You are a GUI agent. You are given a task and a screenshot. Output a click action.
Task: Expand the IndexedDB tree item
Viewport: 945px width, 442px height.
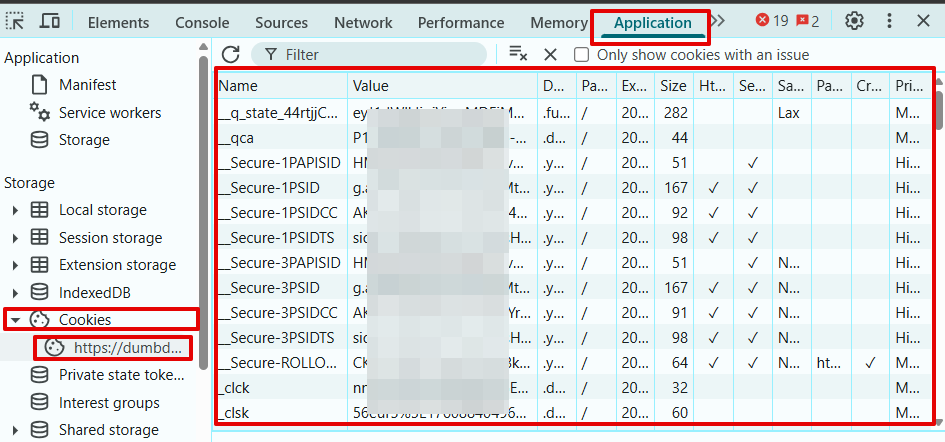(x=15, y=293)
